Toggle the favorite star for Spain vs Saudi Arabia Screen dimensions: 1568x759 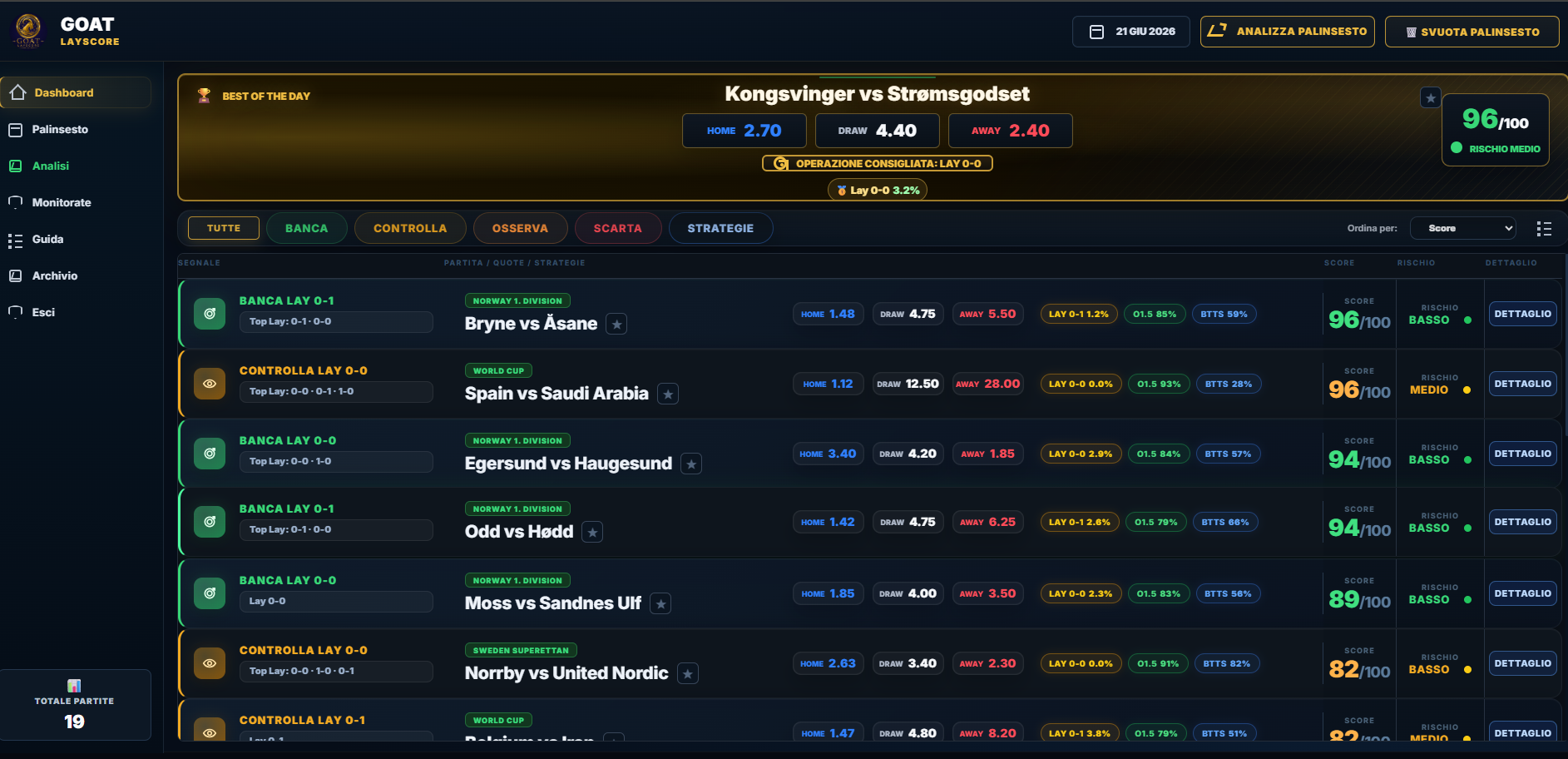(668, 394)
